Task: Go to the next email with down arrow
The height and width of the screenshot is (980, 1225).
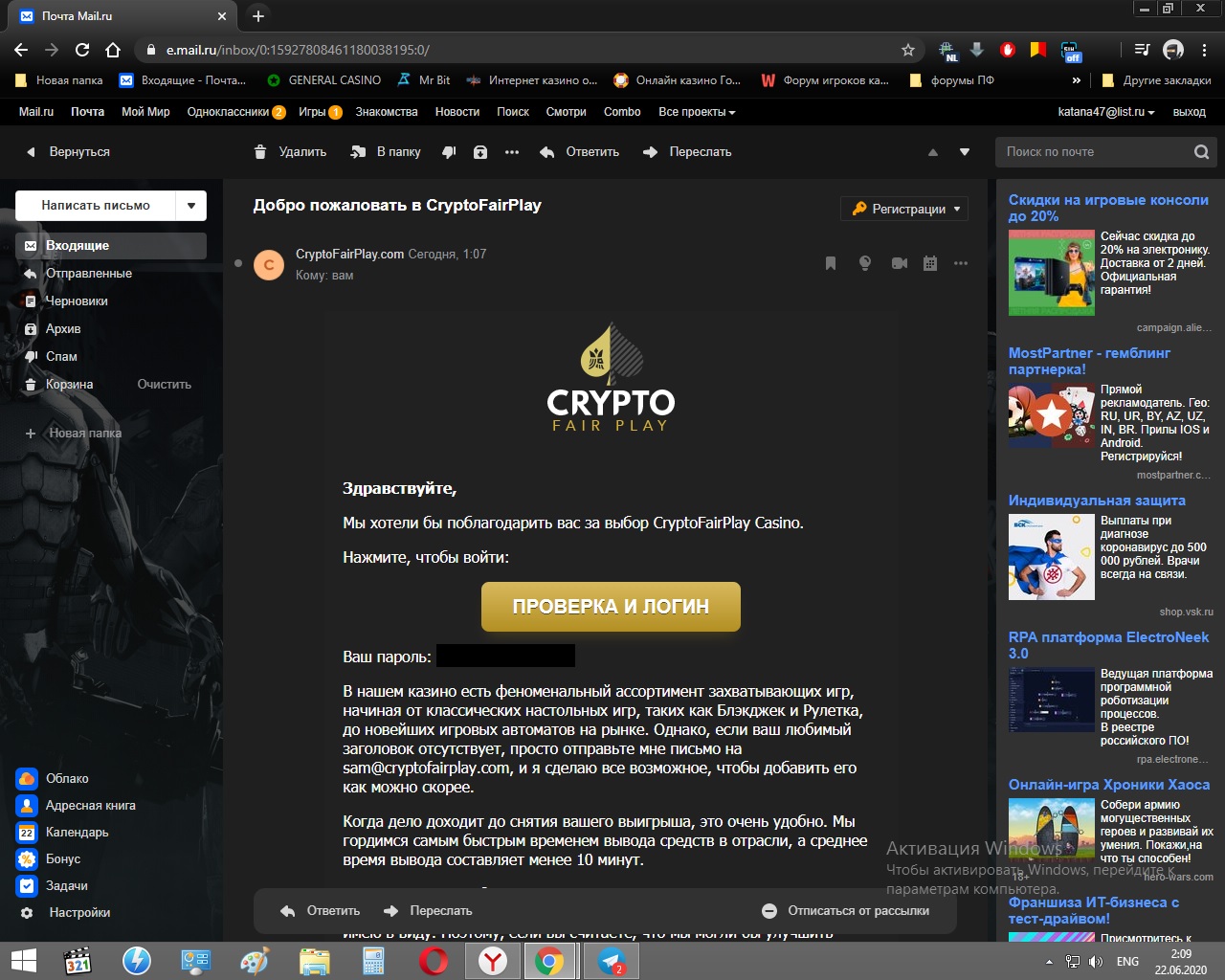Action: pyautogui.click(x=965, y=152)
